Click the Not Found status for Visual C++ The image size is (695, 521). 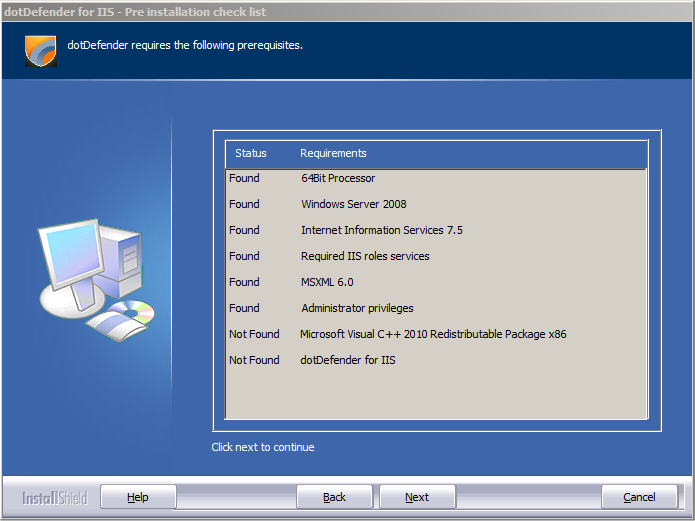(254, 334)
